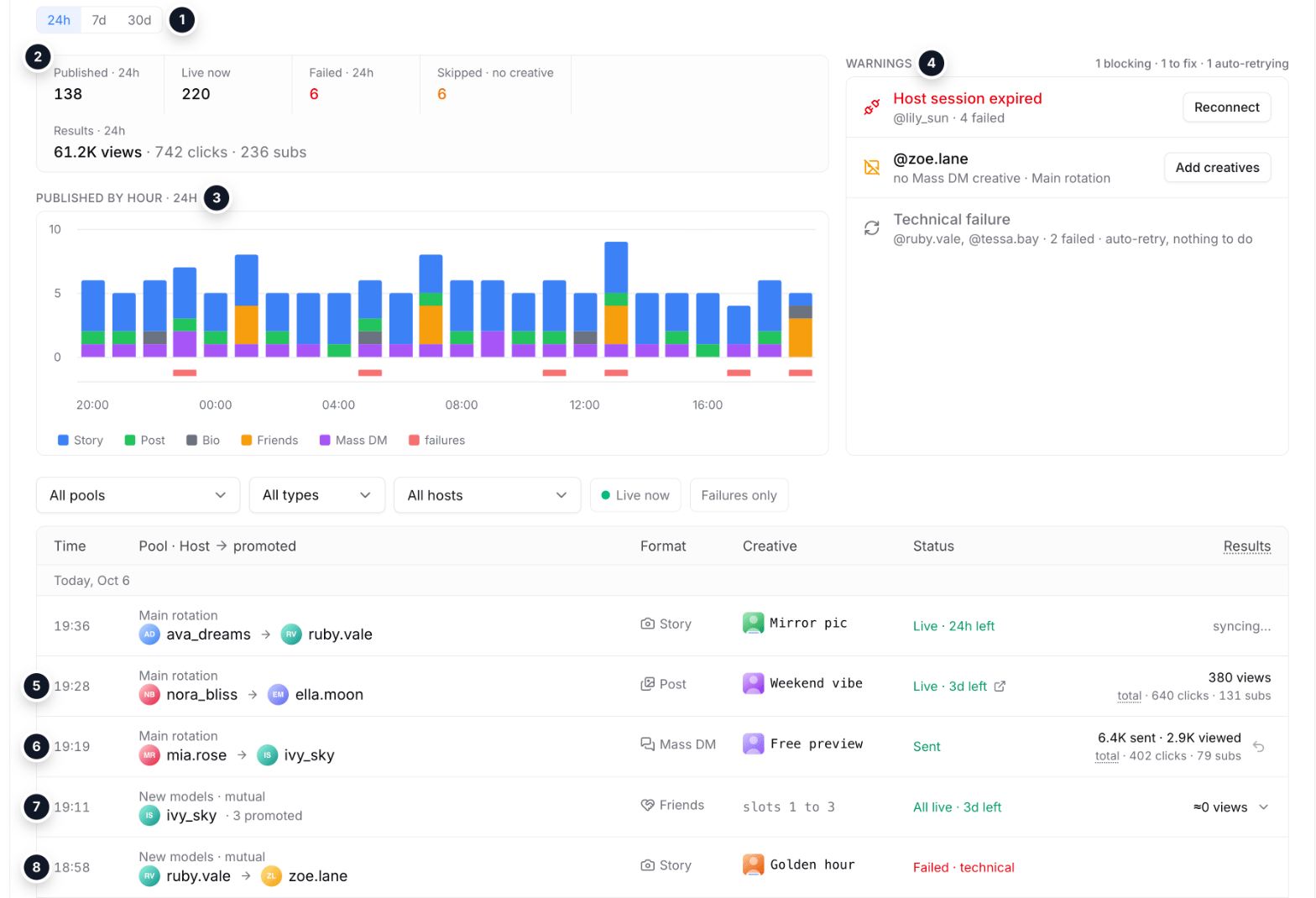Switch to the 30d time range tab

pyautogui.click(x=139, y=20)
